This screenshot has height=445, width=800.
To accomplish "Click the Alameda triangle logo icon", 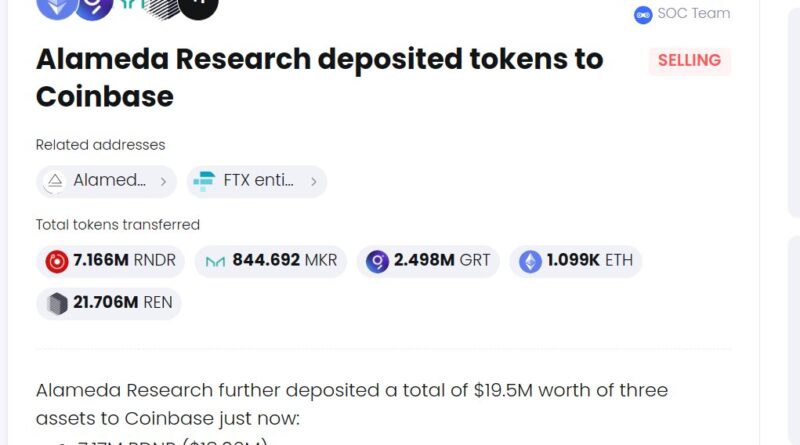I will [x=55, y=181].
